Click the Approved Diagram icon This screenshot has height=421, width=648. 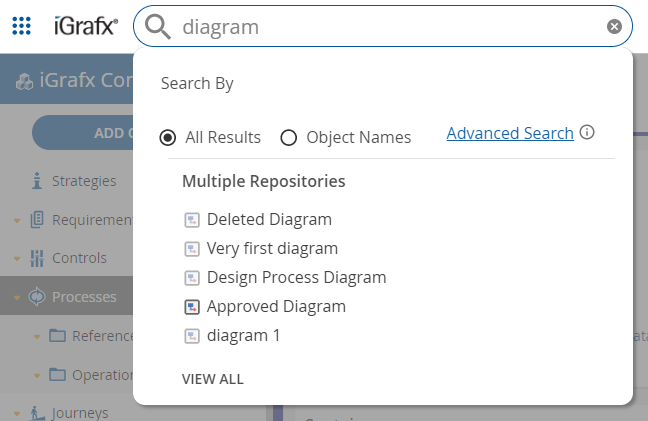click(x=192, y=307)
